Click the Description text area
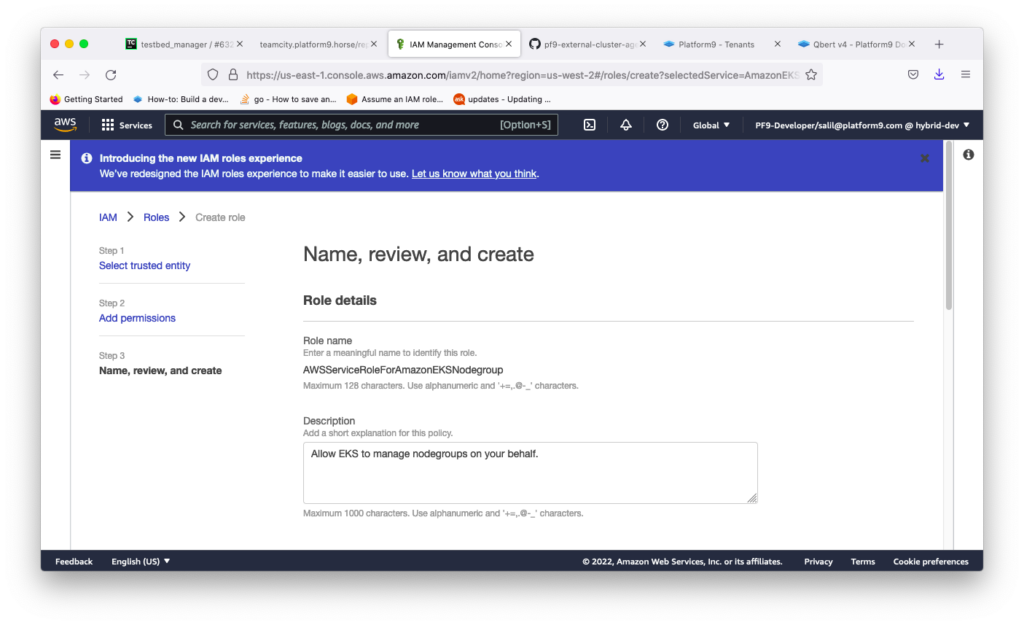1024x625 pixels. [x=530, y=473]
